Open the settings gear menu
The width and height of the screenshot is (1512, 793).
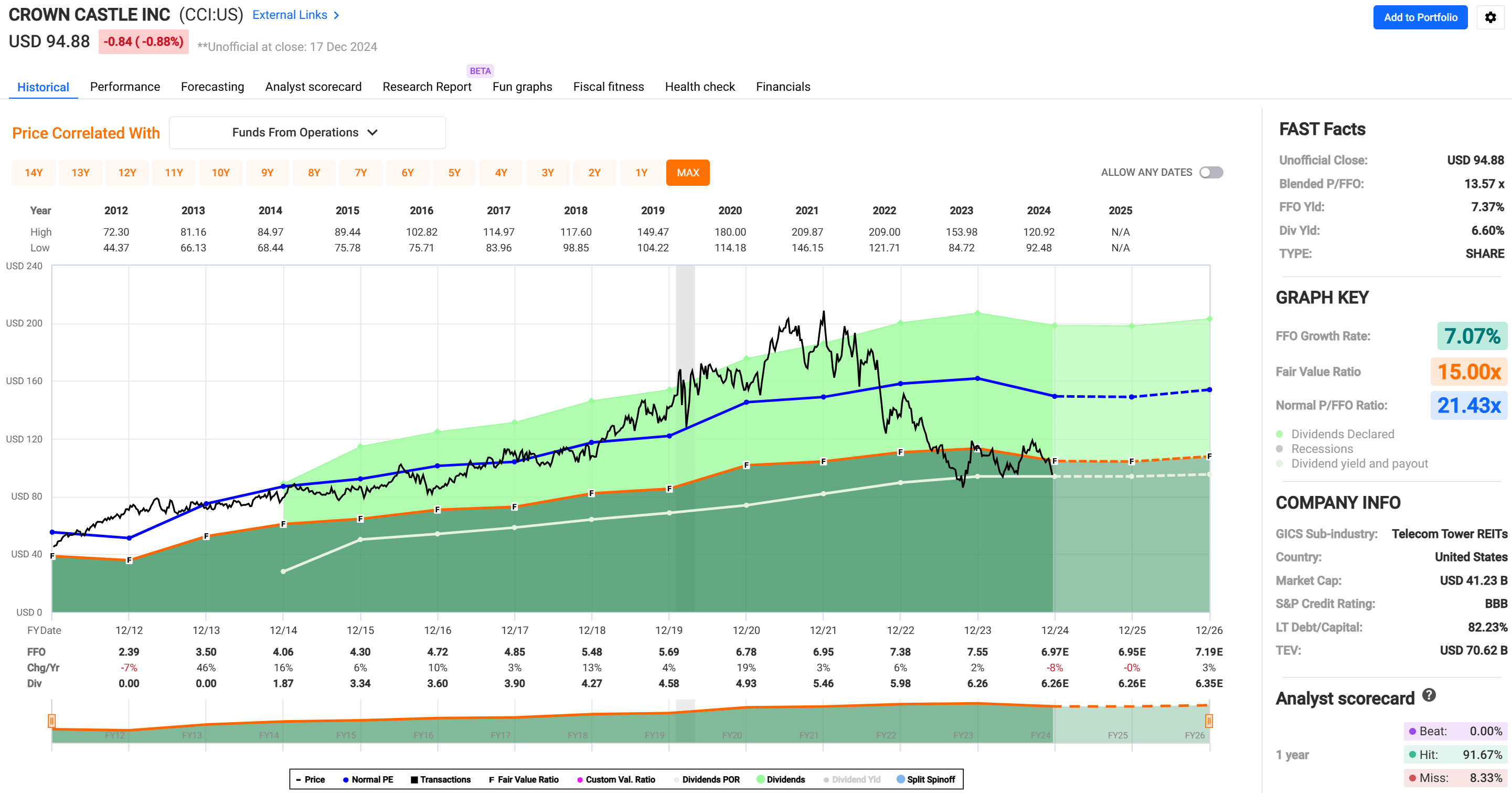point(1490,17)
